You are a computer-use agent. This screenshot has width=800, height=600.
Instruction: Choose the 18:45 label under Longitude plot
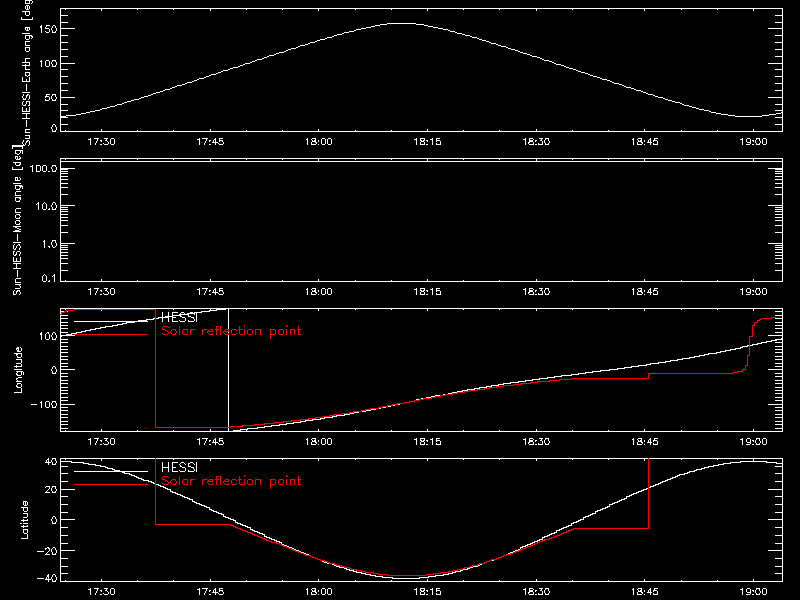[x=644, y=442]
